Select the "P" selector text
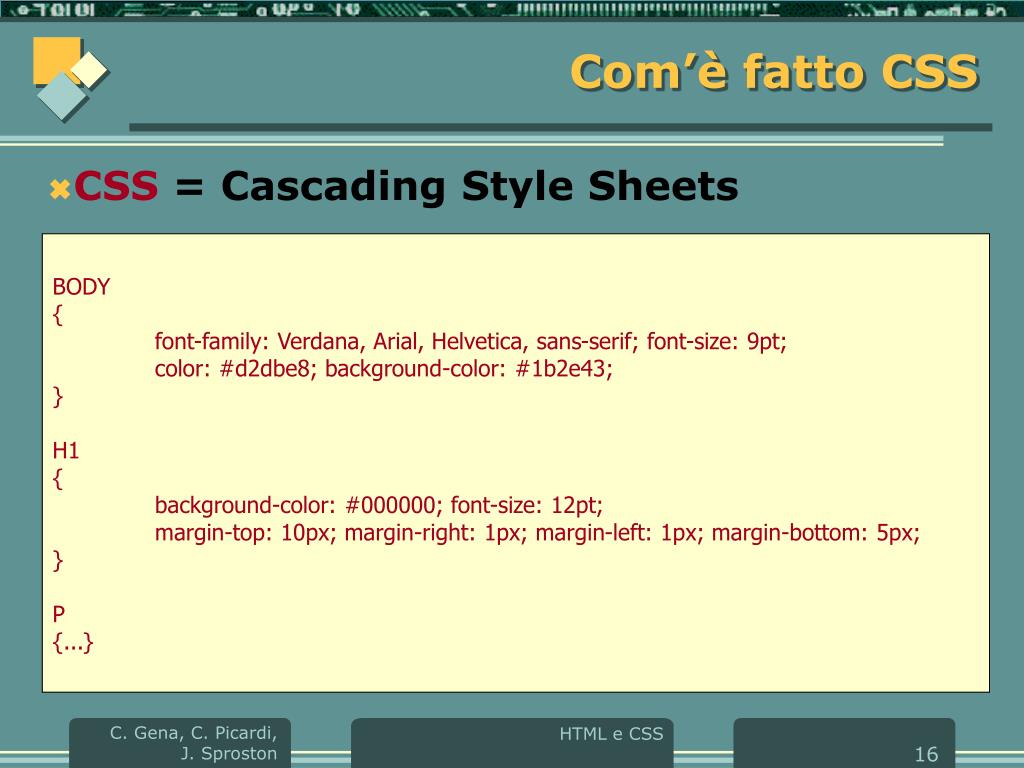1024x768 pixels. coord(59,615)
